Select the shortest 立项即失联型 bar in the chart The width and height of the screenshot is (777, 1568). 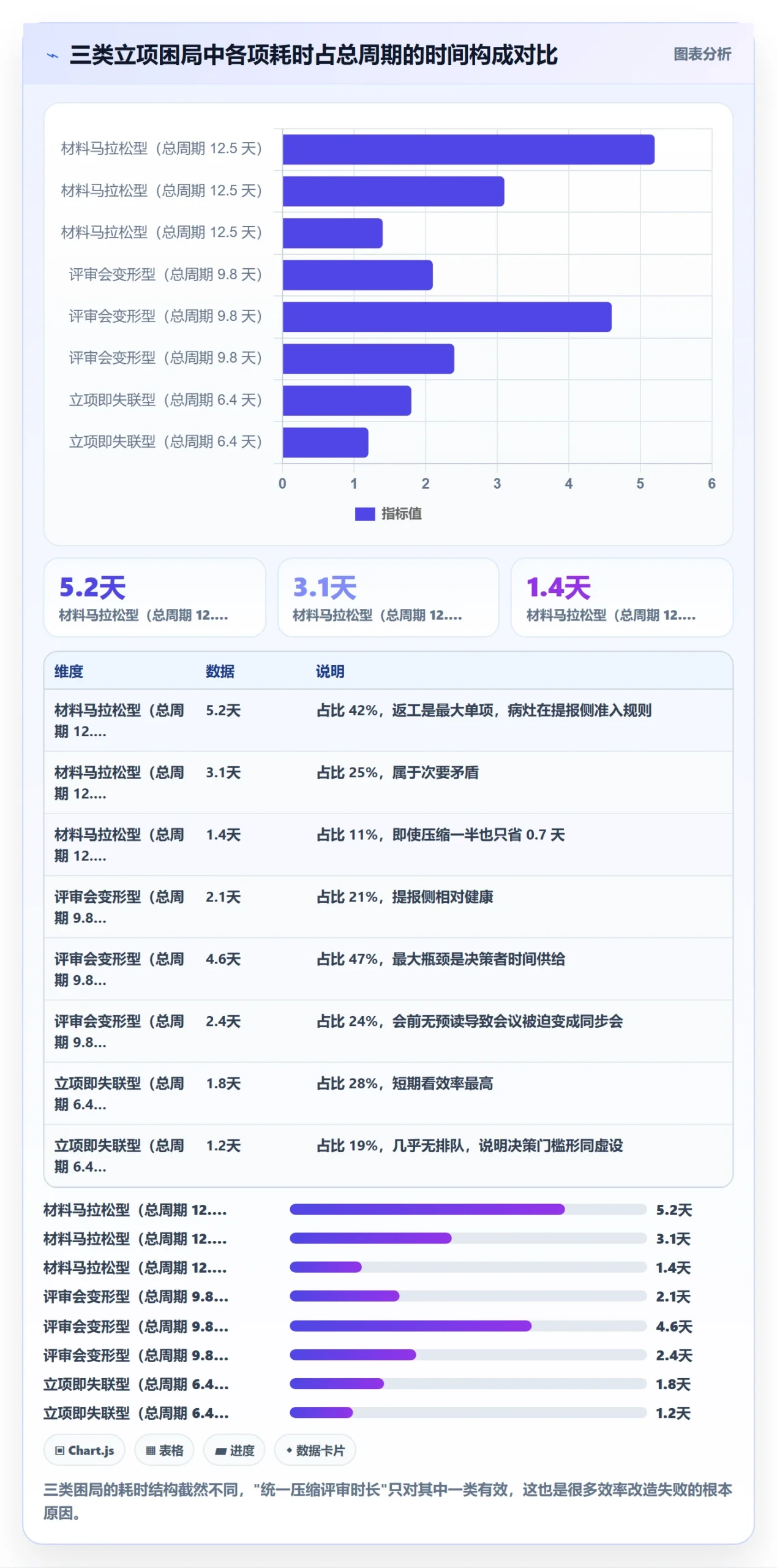(x=325, y=442)
